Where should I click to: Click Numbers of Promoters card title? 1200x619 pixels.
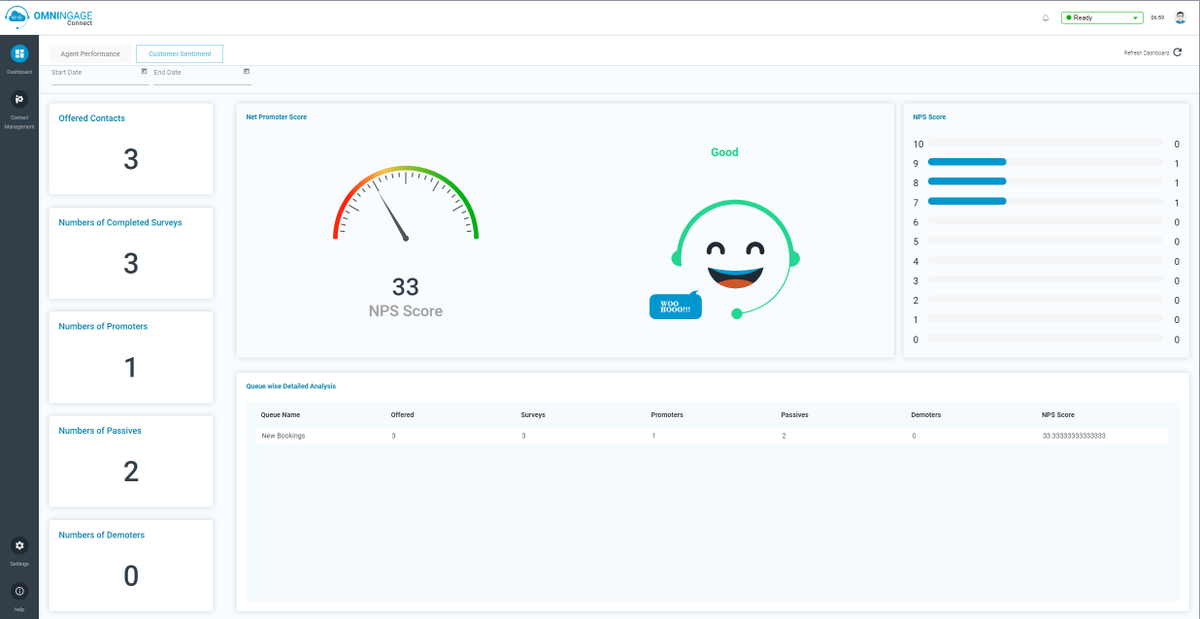(x=103, y=326)
